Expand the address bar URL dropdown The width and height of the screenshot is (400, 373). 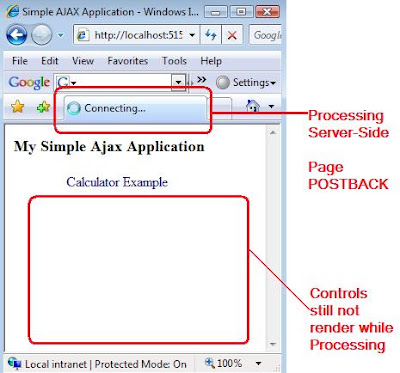click(x=192, y=35)
